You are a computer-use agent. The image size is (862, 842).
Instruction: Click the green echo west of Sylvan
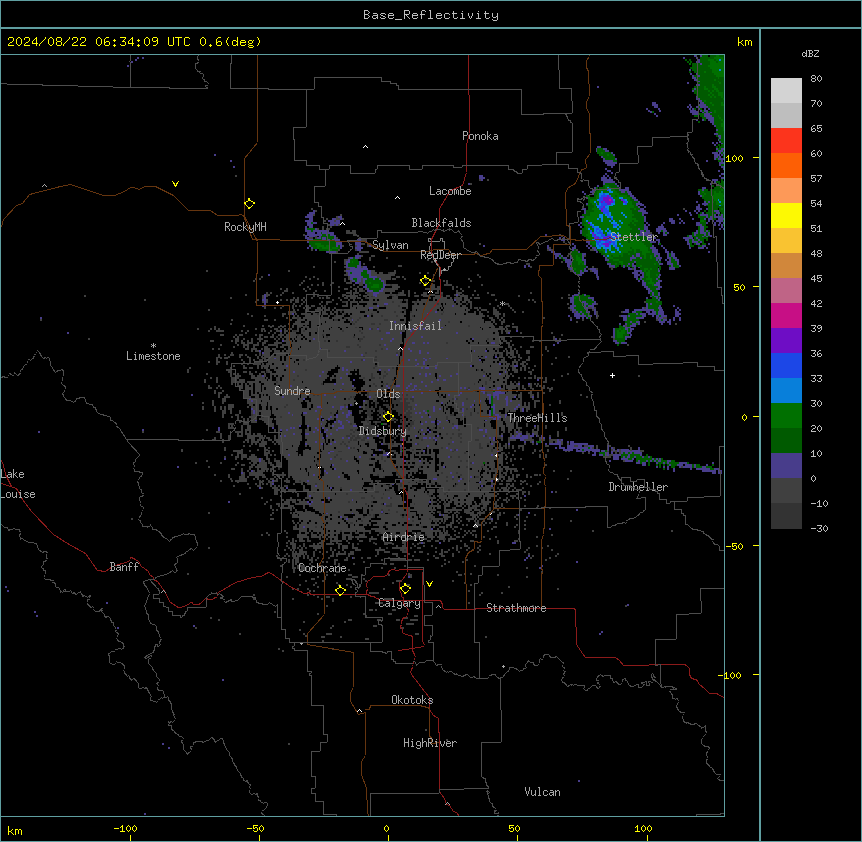[324, 241]
